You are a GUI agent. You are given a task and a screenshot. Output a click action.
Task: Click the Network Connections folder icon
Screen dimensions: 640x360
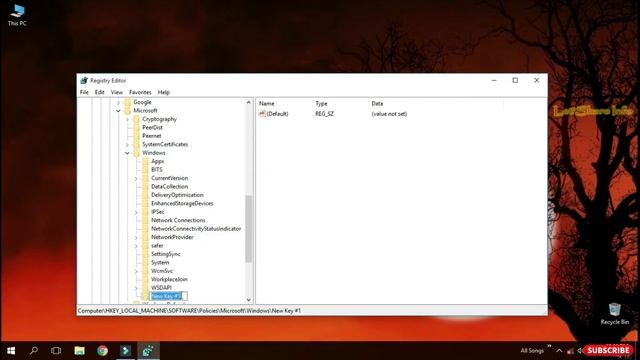click(x=145, y=220)
